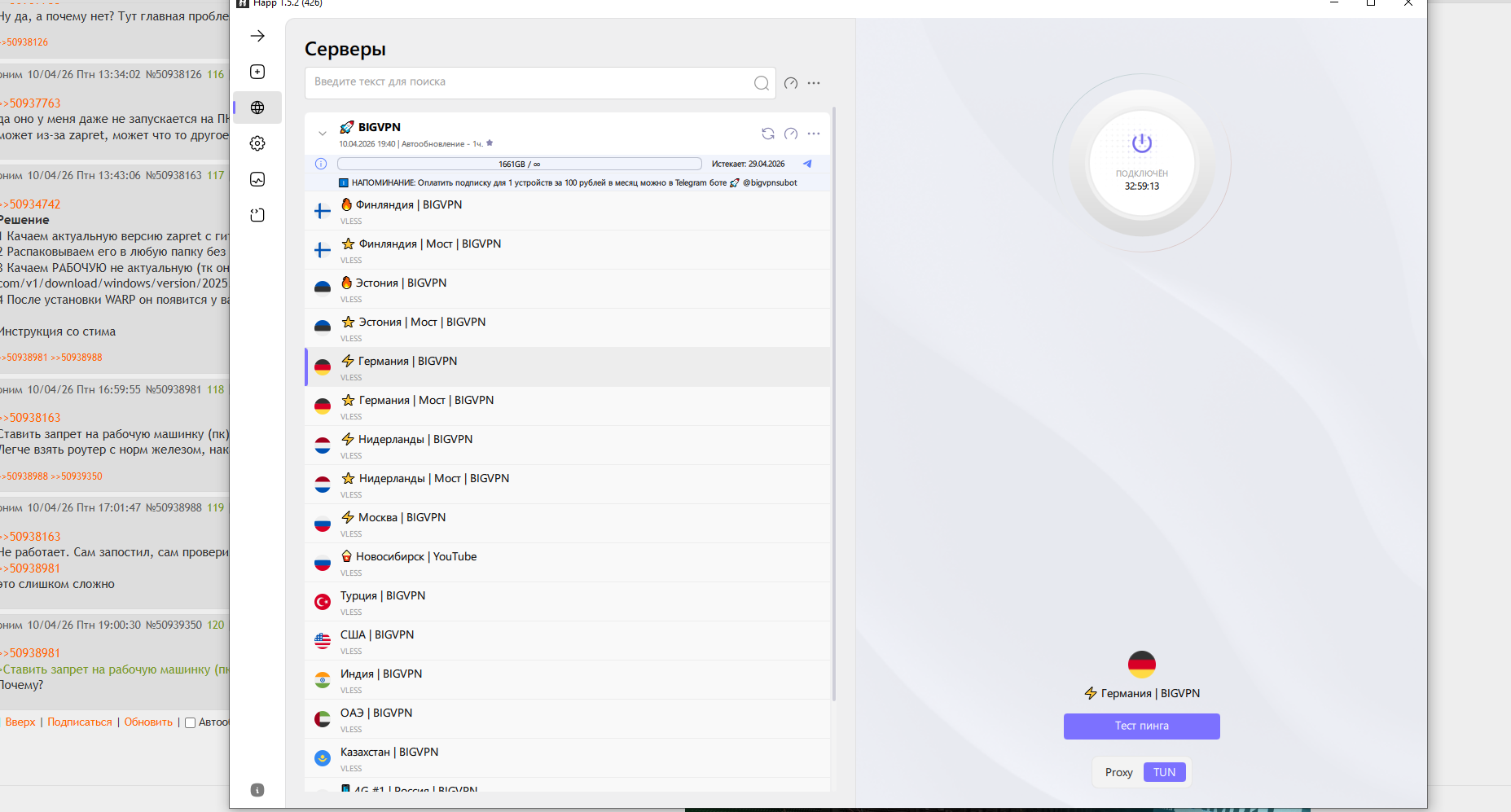
Task: Click Turkey flag in Турция | BIGVPN row
Action: (x=323, y=602)
